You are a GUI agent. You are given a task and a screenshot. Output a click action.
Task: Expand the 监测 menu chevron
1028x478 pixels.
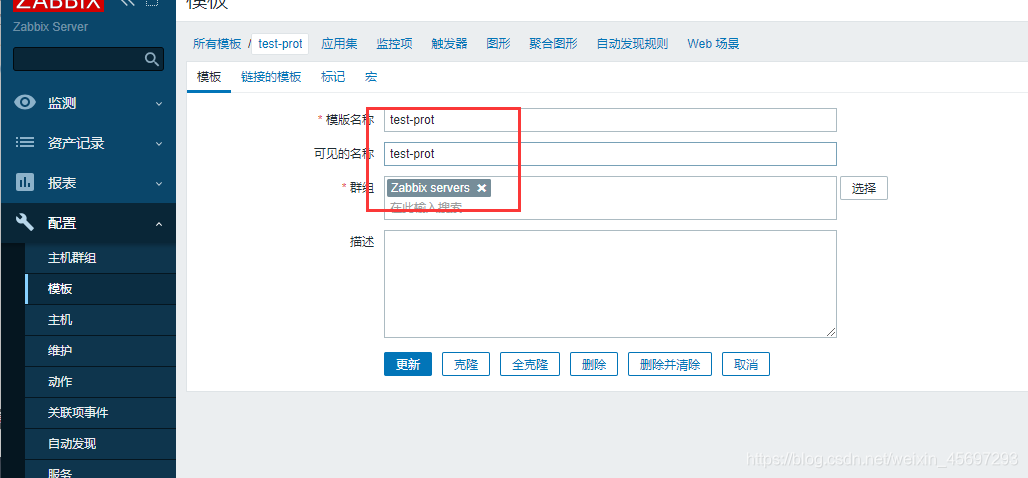click(159, 104)
